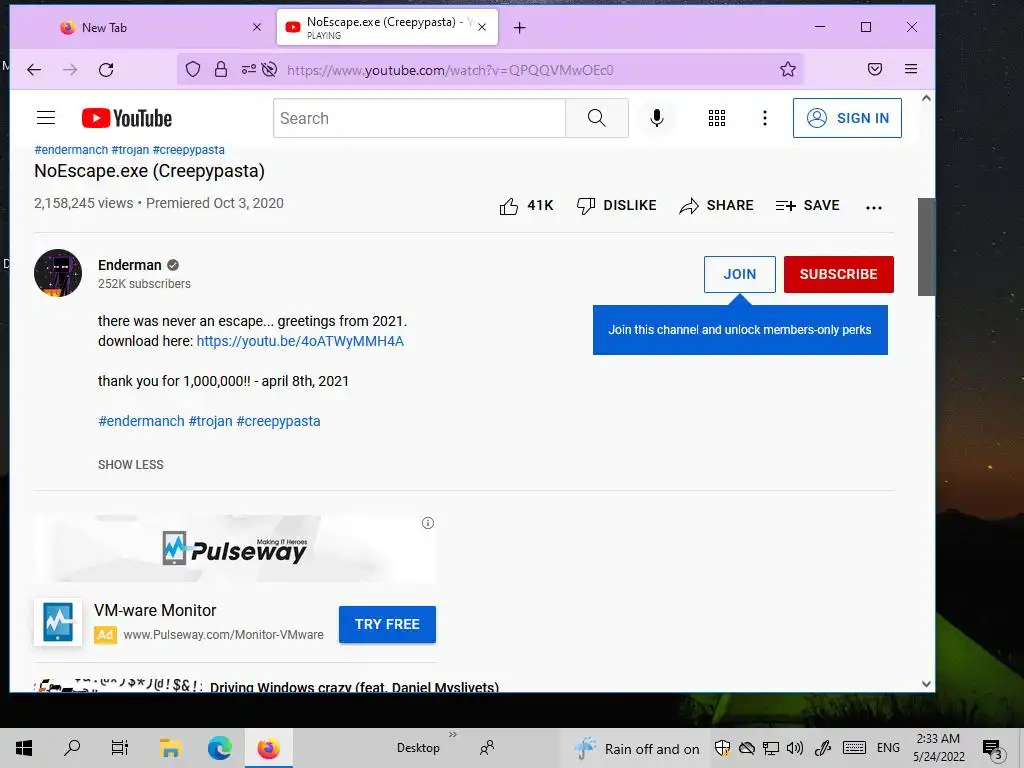Click the YouTube search field
The height and width of the screenshot is (768, 1024).
[419, 118]
